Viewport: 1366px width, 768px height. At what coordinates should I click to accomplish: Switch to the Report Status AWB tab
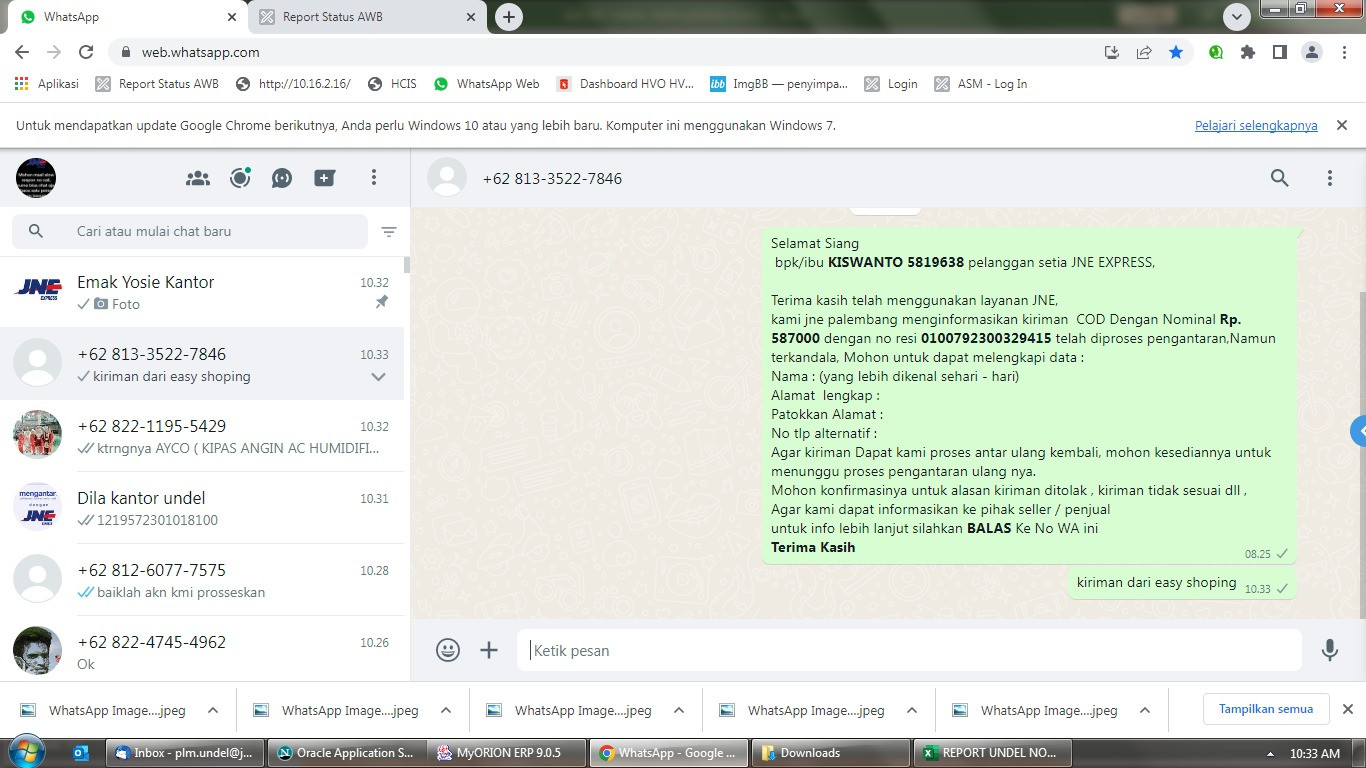pos(367,17)
